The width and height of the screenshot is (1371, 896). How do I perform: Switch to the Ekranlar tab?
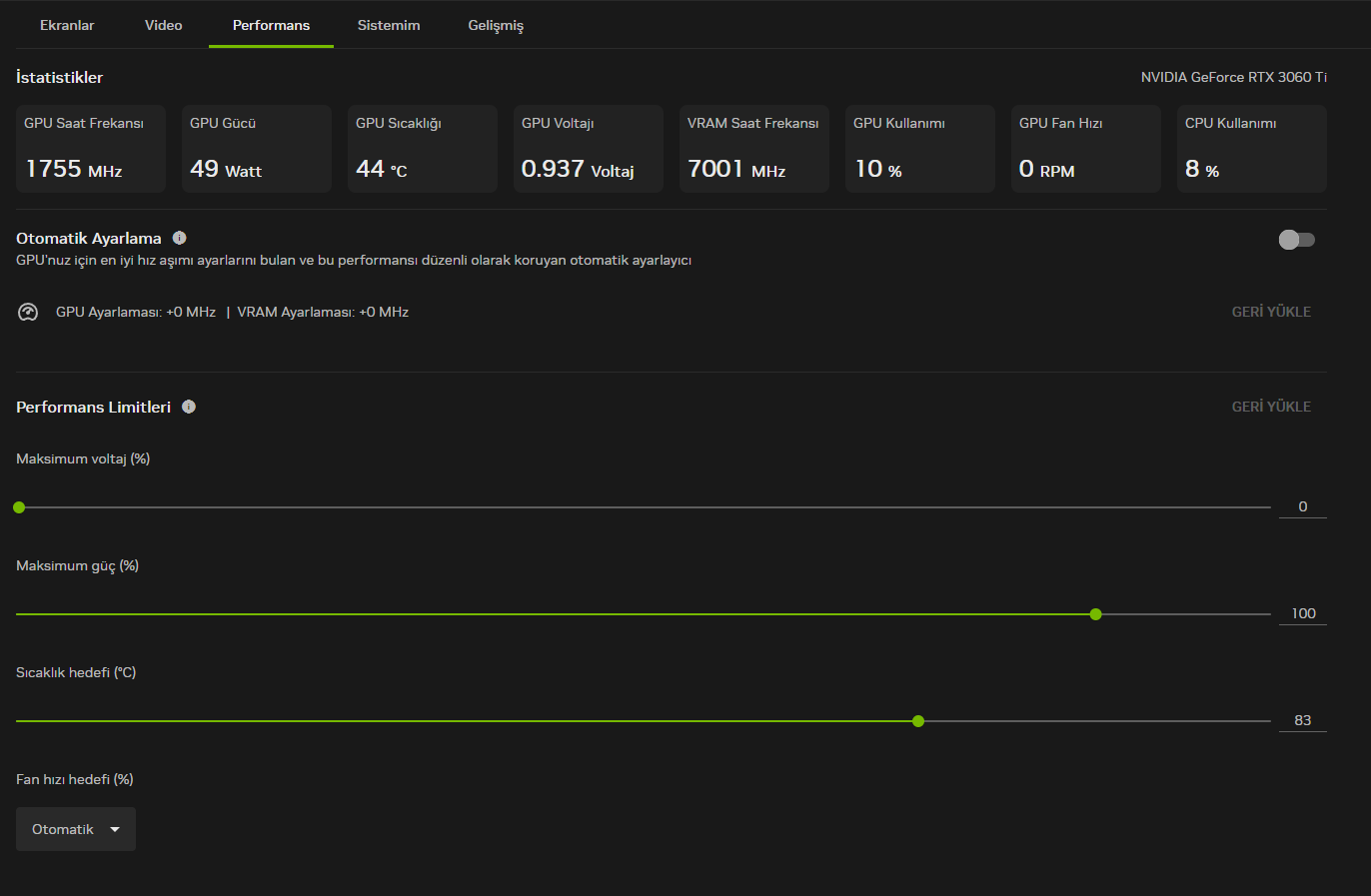click(x=67, y=25)
